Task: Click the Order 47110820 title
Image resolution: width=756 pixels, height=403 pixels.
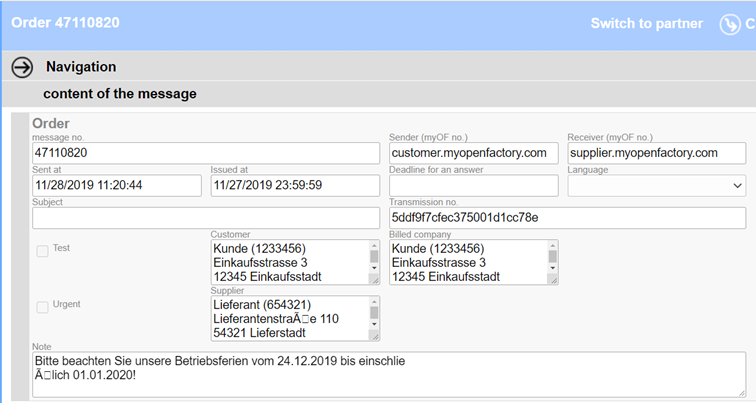Action: click(65, 23)
